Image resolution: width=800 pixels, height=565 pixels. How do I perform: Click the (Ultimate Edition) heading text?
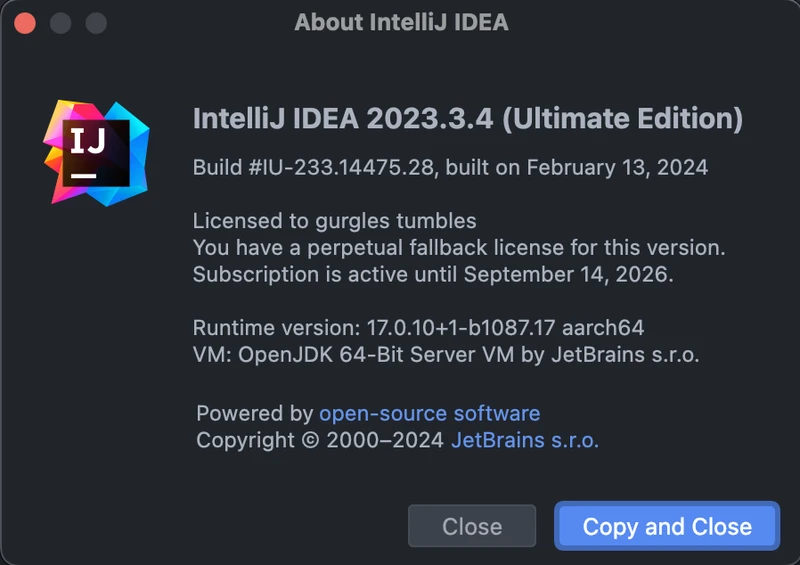click(x=622, y=119)
